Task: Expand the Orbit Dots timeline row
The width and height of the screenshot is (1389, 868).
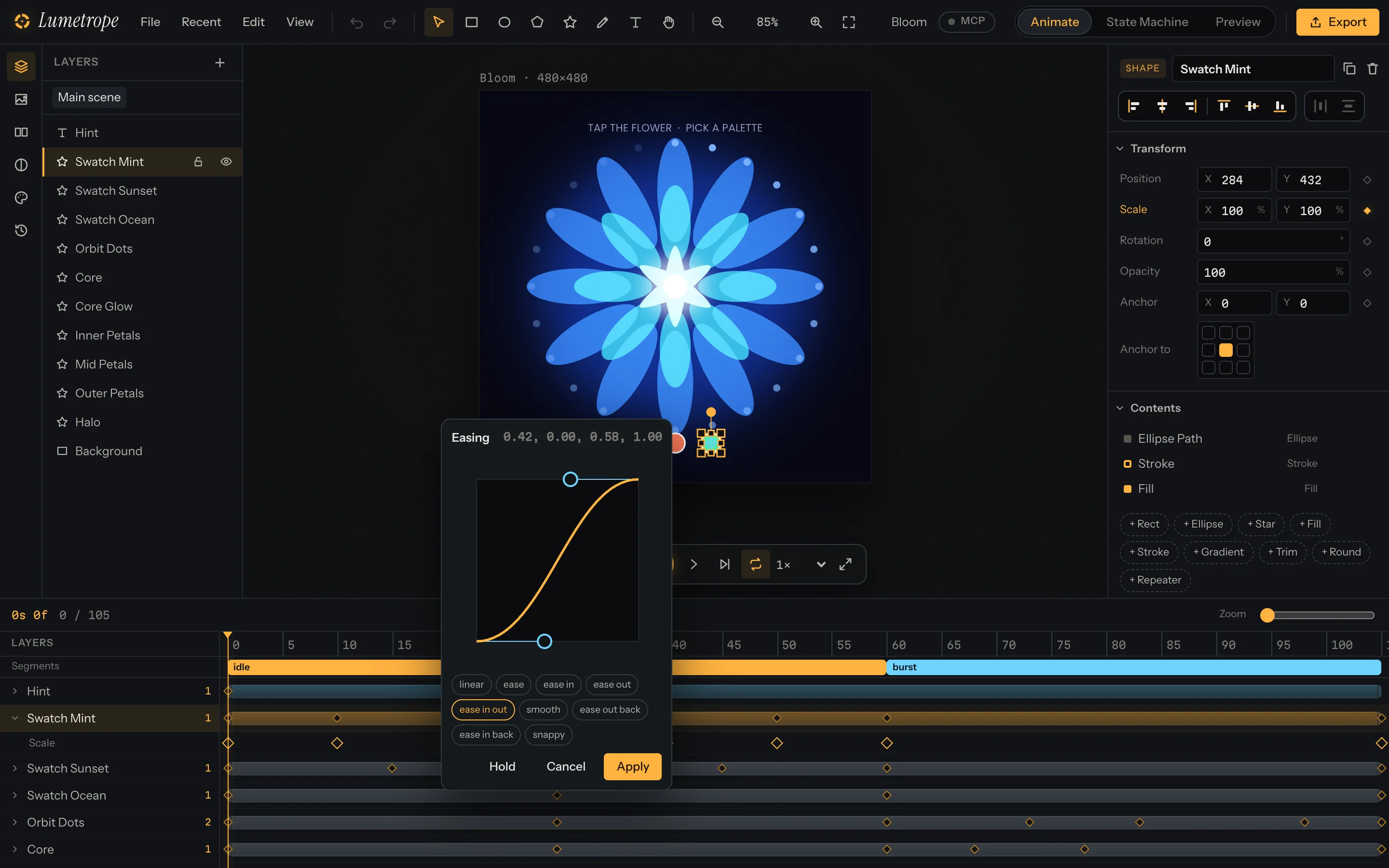Action: [15, 822]
